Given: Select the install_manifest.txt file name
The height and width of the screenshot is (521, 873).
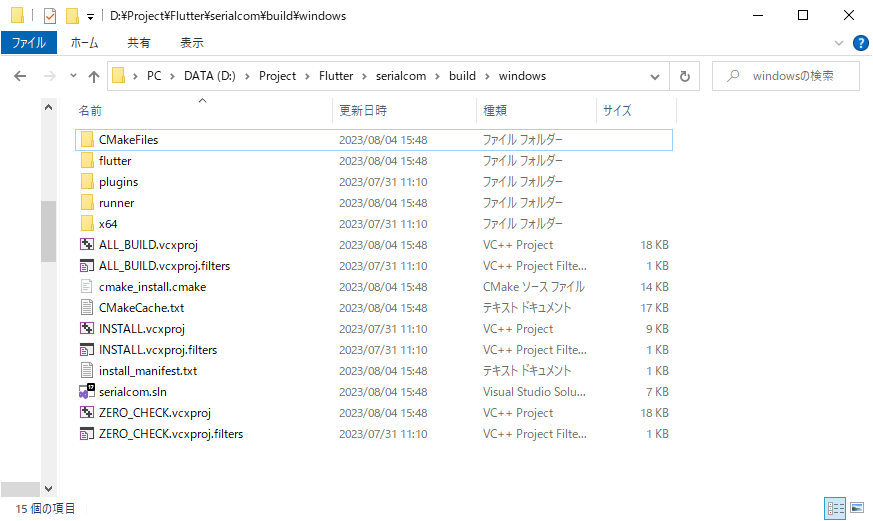Looking at the screenshot, I should (148, 371).
